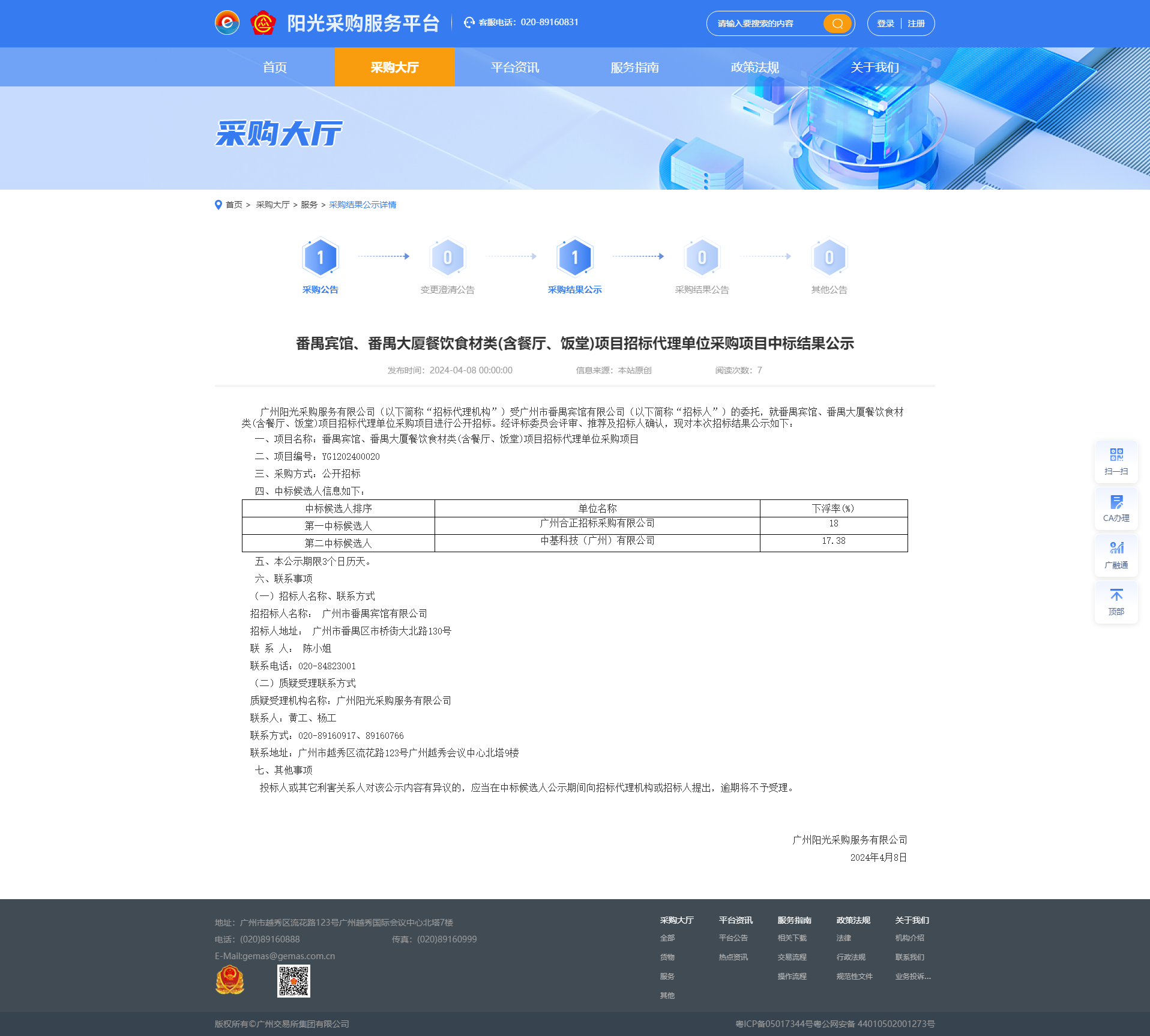1150x1036 pixels.
Task: Click the orange search magnifier button
Action: click(837, 23)
